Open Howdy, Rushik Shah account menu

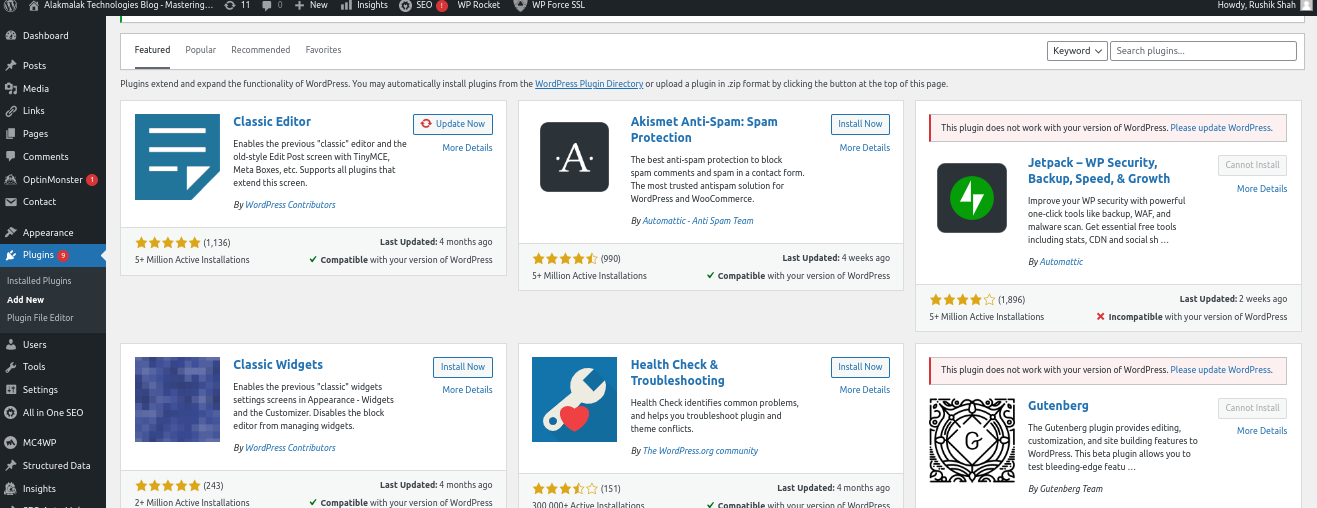[x=1264, y=5]
